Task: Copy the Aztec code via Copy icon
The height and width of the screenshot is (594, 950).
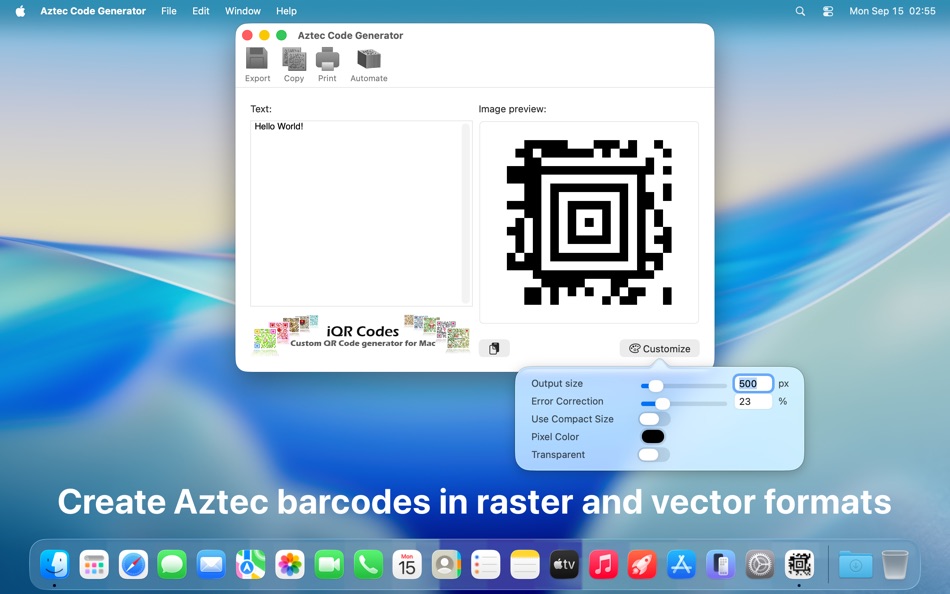Action: coord(294,64)
